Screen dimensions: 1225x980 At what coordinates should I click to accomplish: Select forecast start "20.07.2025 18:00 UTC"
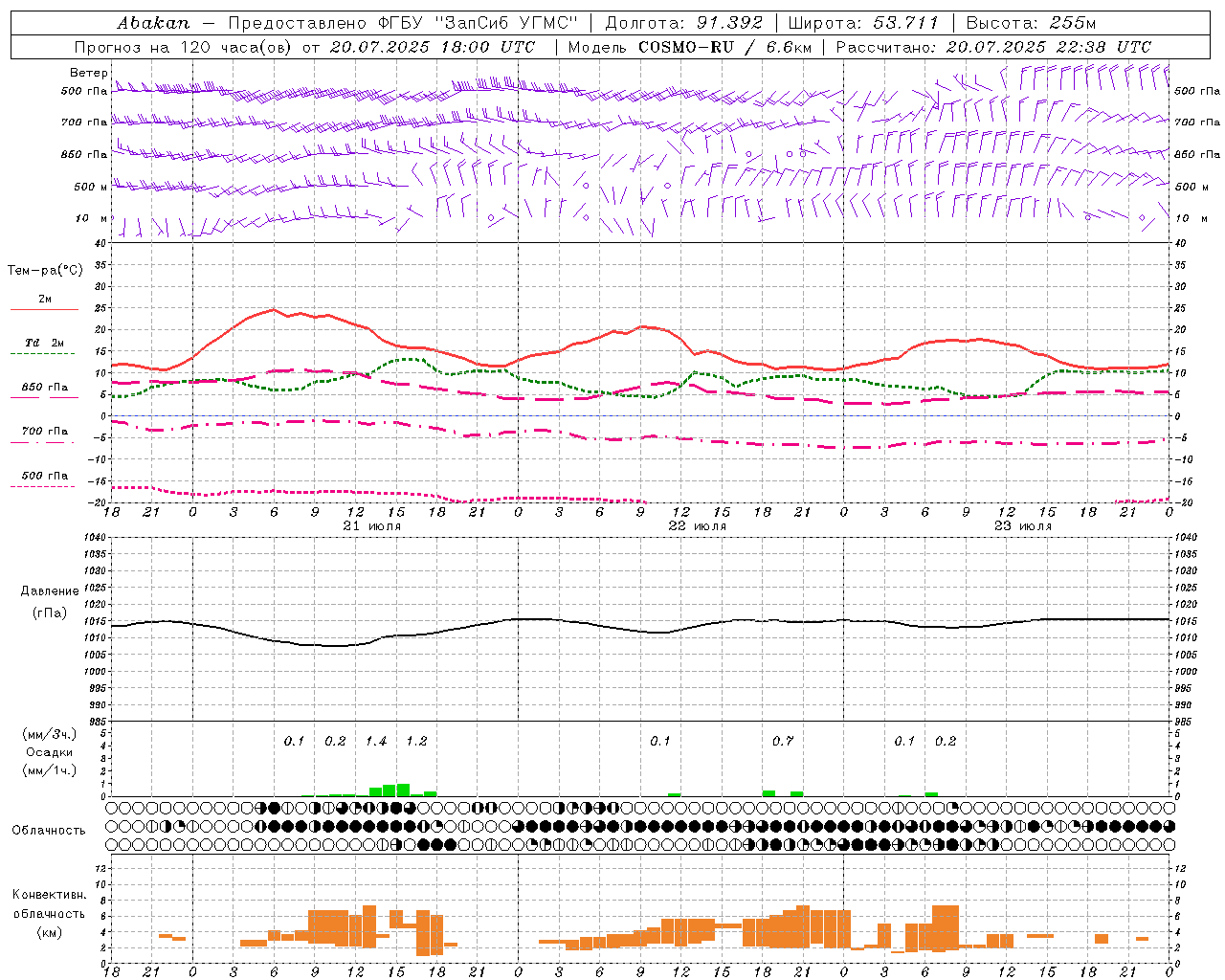coord(432,47)
